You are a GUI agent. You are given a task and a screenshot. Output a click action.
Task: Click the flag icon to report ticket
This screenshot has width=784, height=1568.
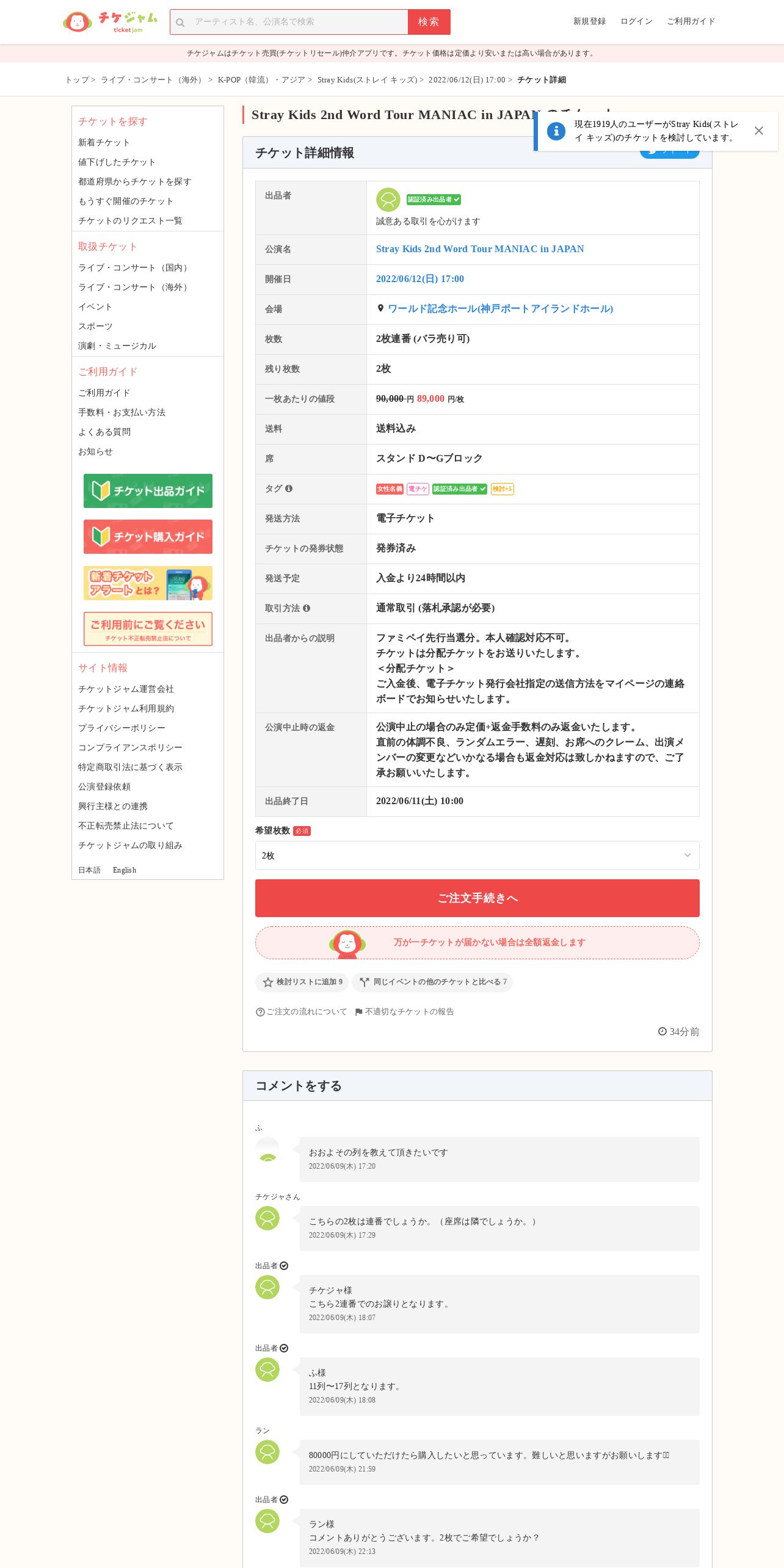[x=359, y=1012]
